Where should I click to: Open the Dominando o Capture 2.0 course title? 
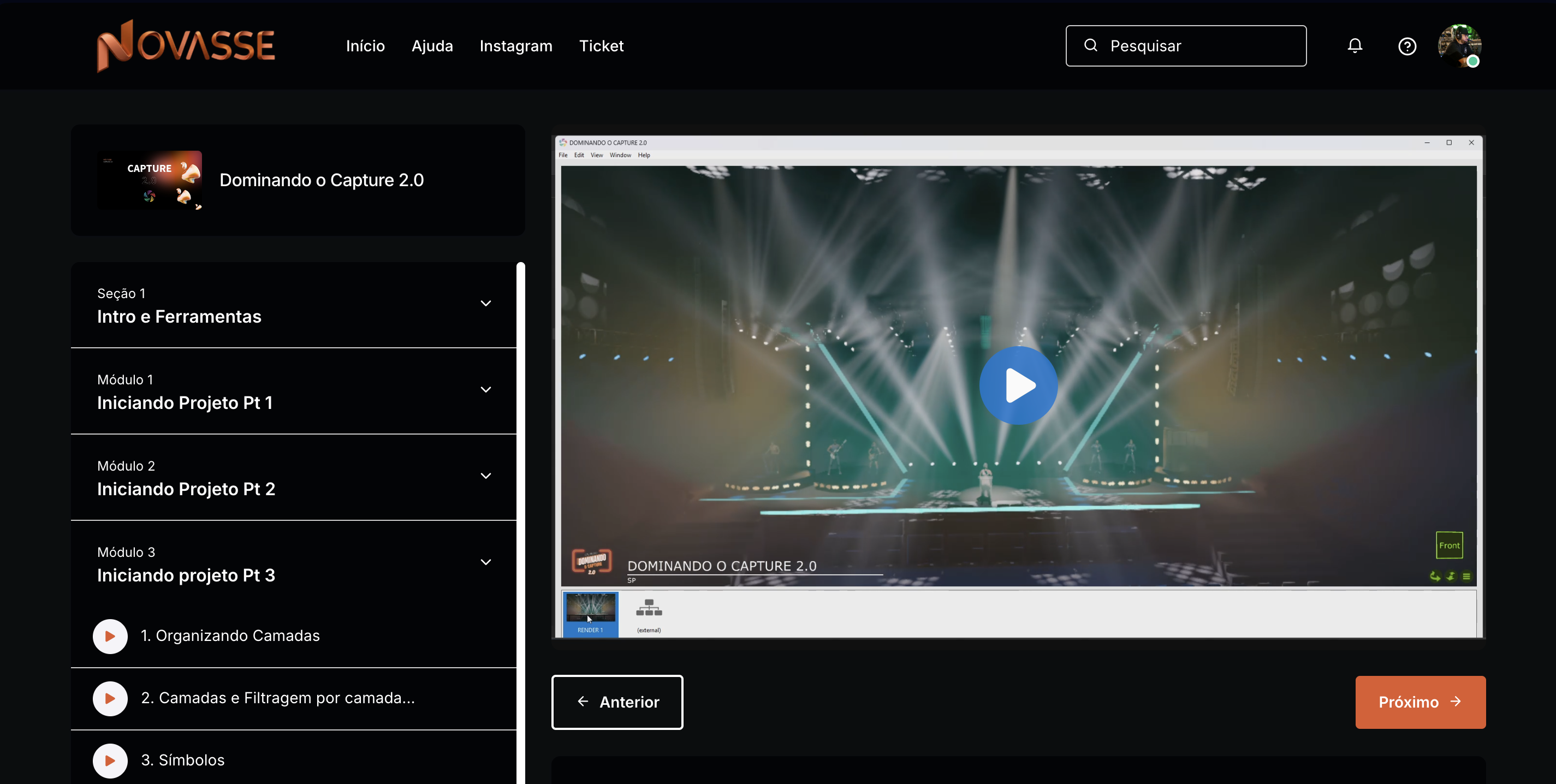322,180
